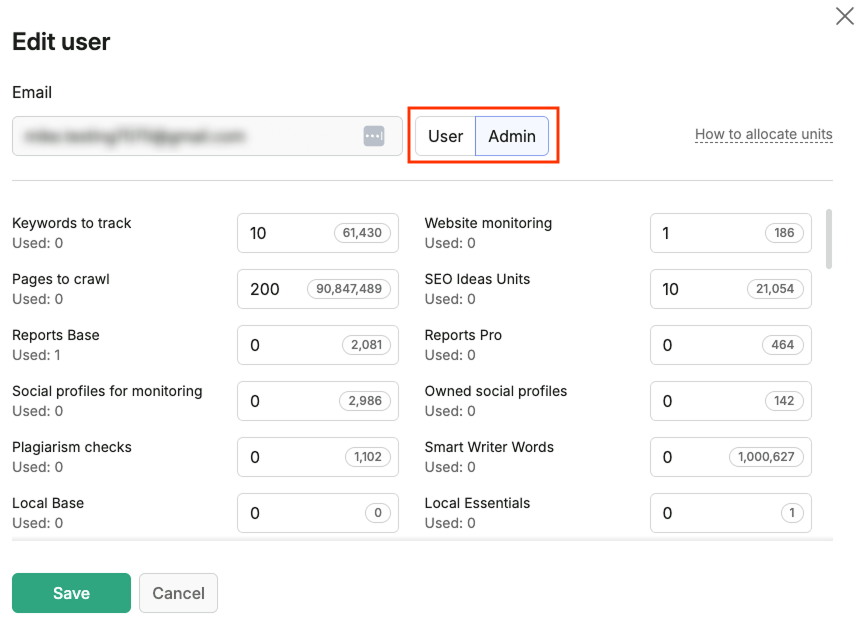Click the 1,102 available units badge

tap(368, 457)
